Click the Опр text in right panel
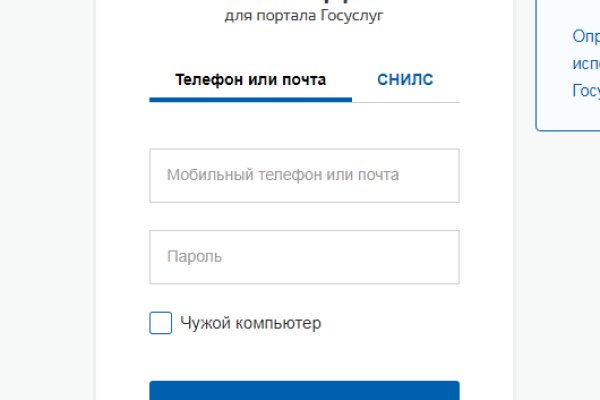 (585, 36)
